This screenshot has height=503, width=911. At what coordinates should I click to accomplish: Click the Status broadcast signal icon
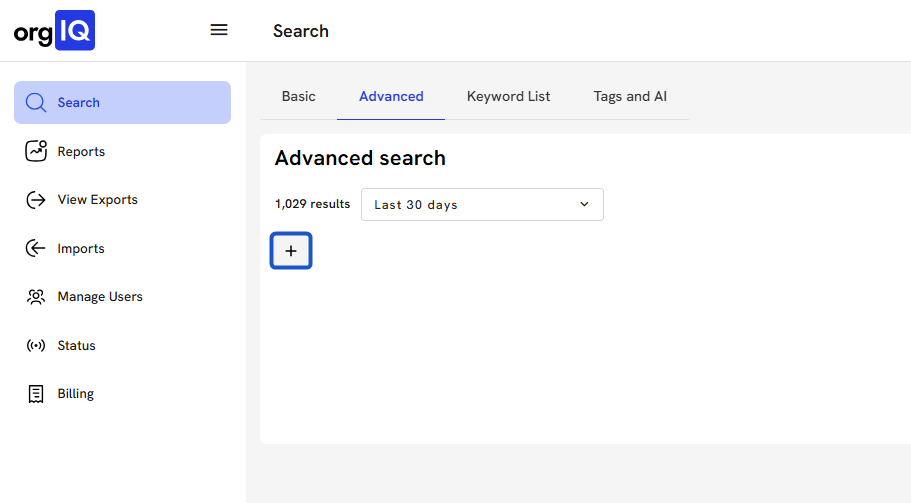pos(36,346)
